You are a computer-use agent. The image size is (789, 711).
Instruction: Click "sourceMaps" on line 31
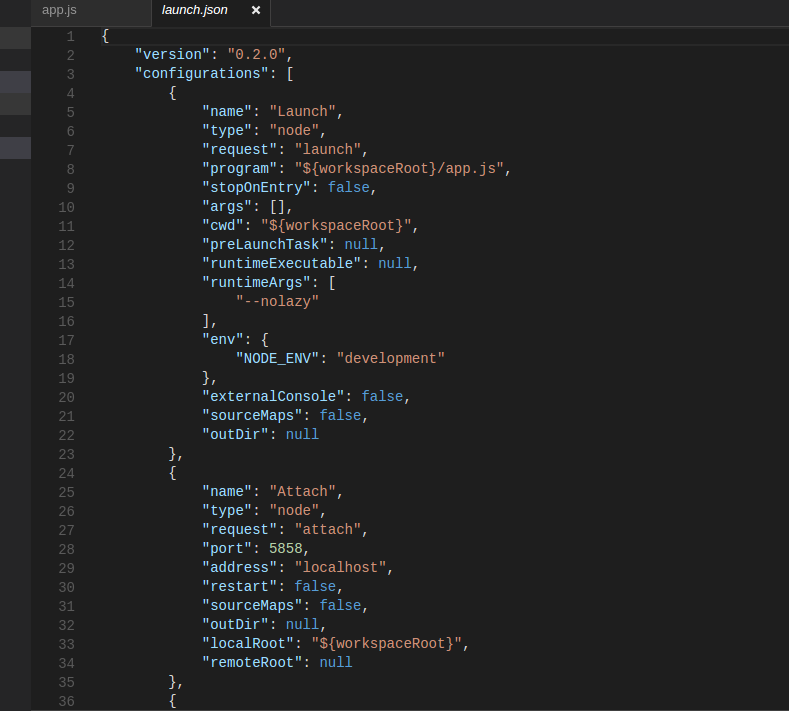click(x=252, y=605)
